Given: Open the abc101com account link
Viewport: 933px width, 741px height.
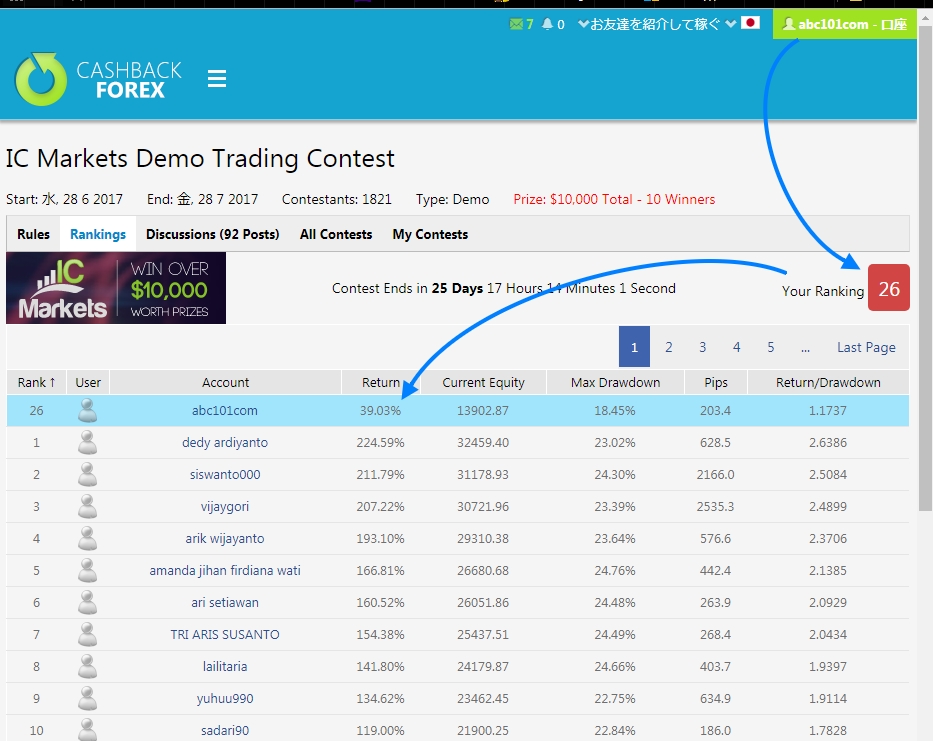Looking at the screenshot, I should click(224, 411).
